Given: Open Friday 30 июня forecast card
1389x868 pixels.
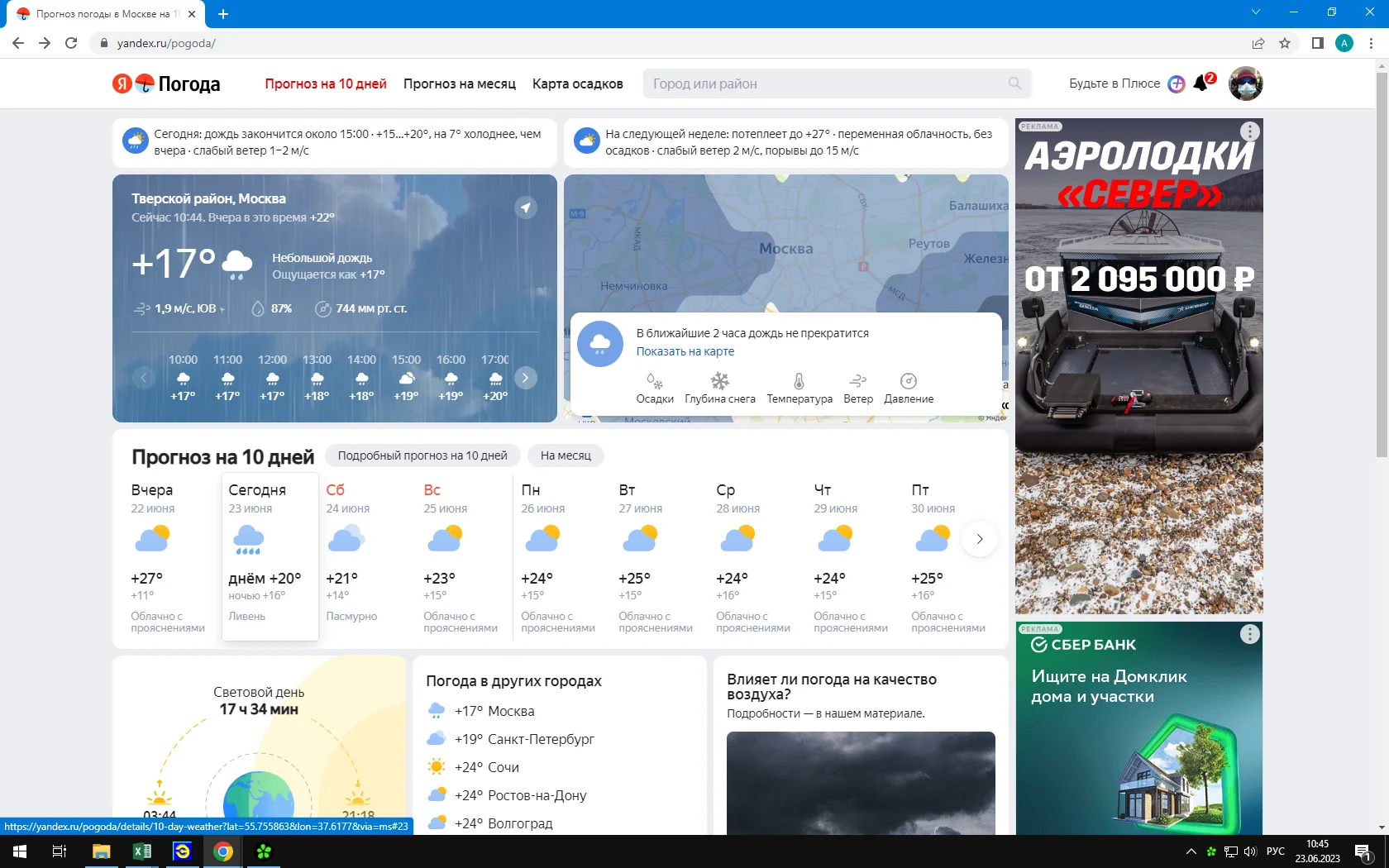Looking at the screenshot, I should tap(948, 556).
